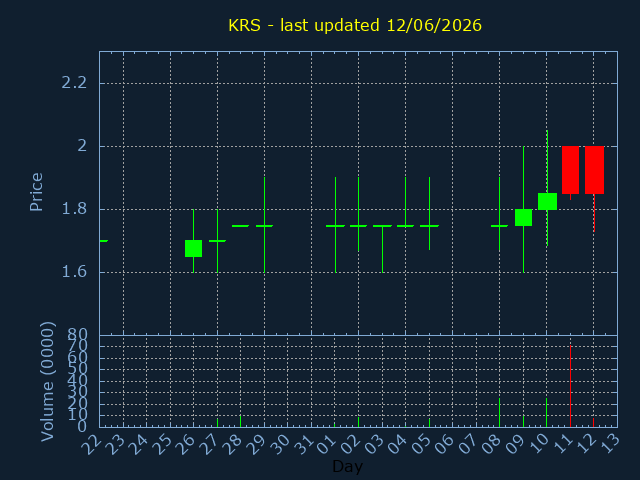Click the green volume bar for day 10
Screen dimensions: 640x480
[x=547, y=413]
